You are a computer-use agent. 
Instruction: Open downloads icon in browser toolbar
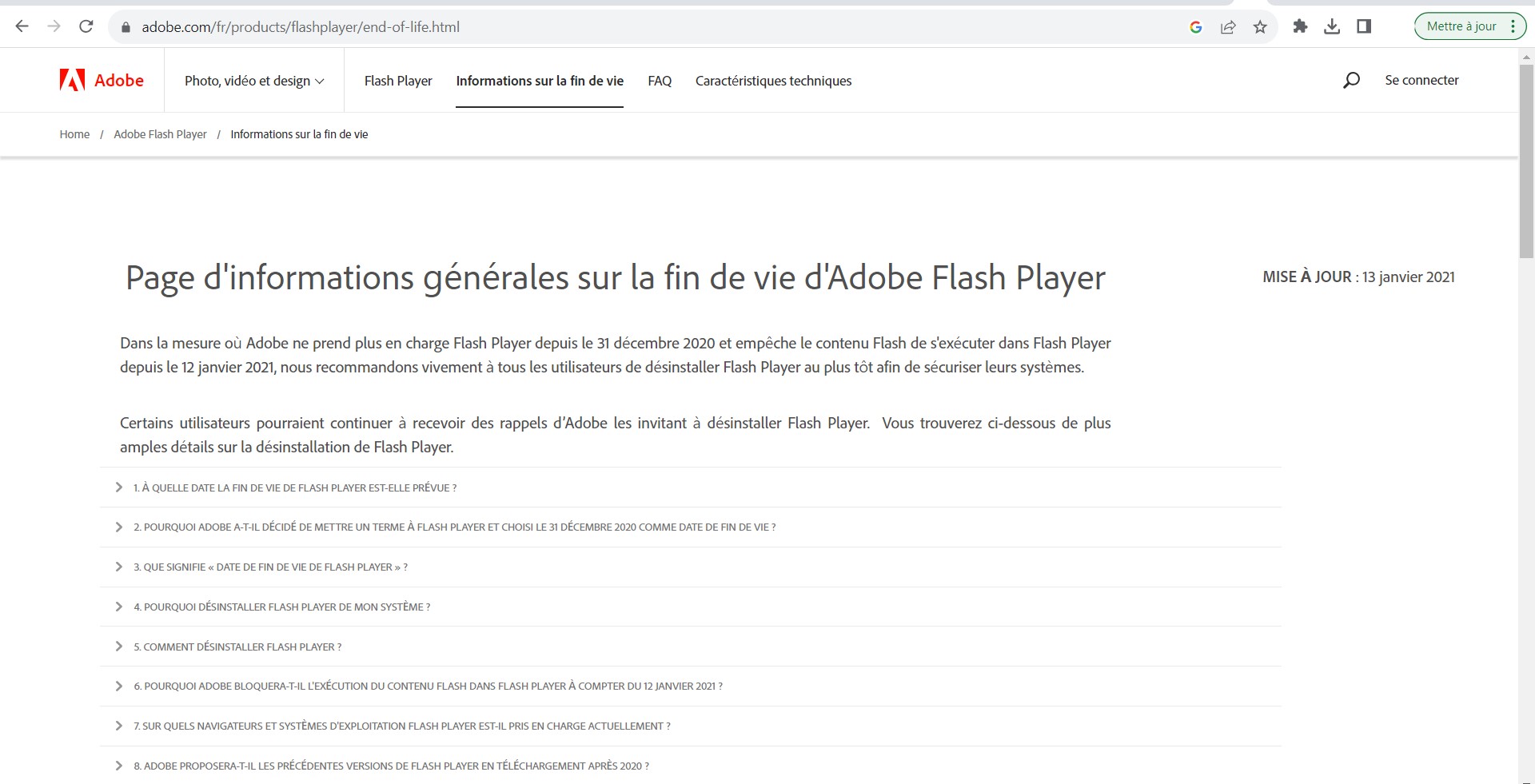click(x=1332, y=26)
